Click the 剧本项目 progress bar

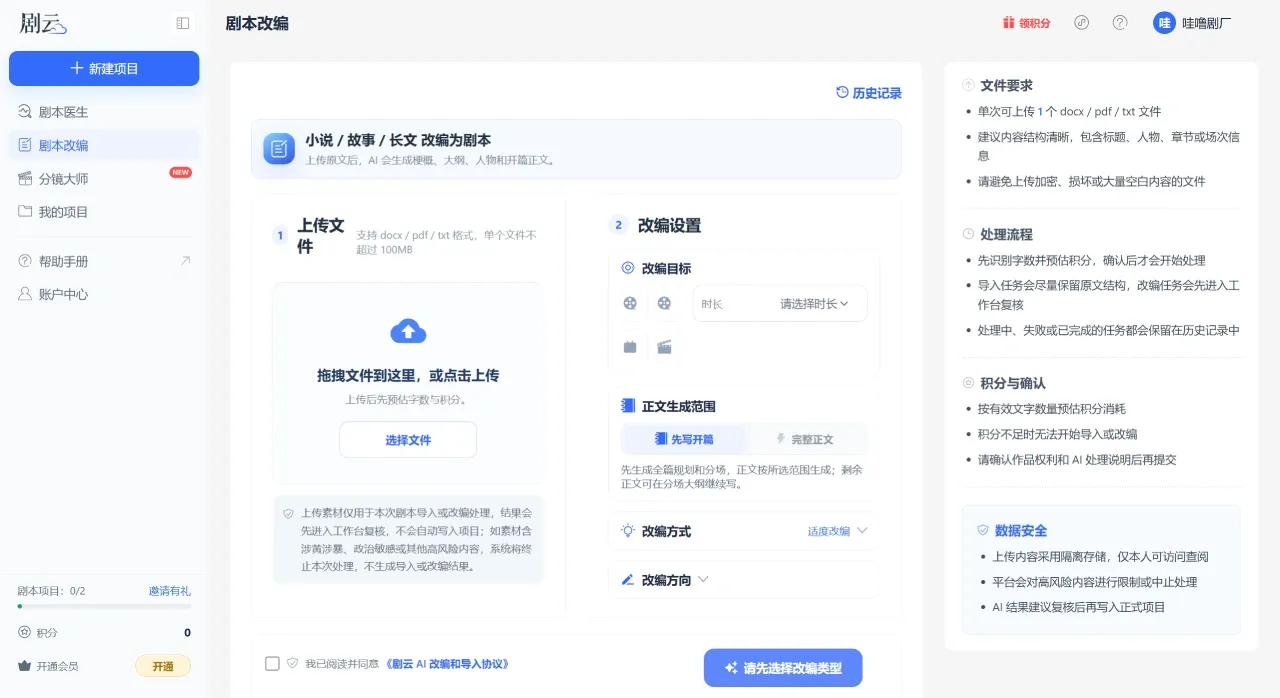(104, 606)
